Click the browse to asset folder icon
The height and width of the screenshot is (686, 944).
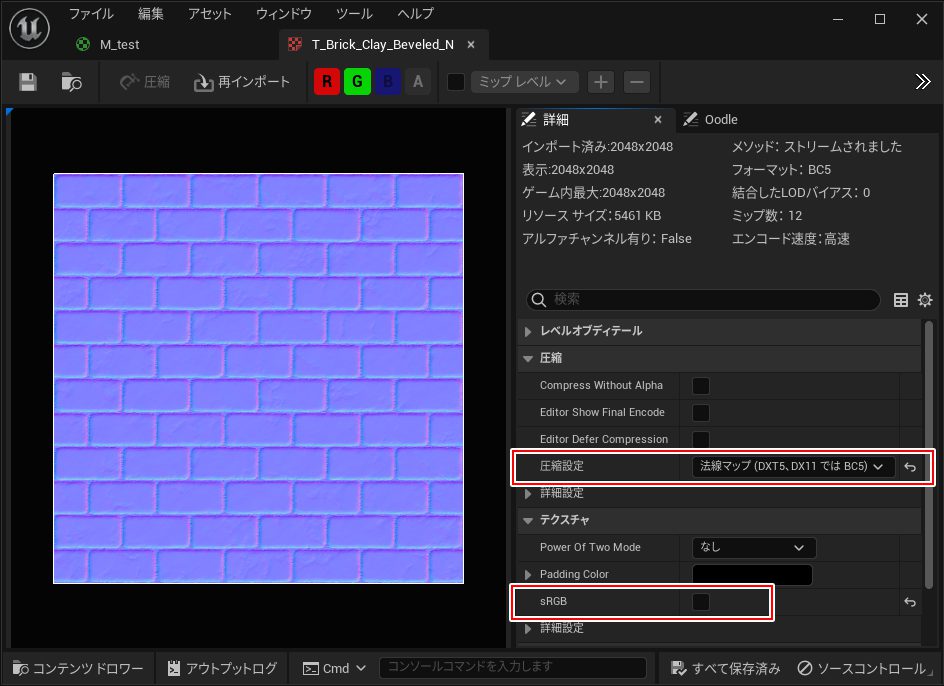tap(71, 82)
